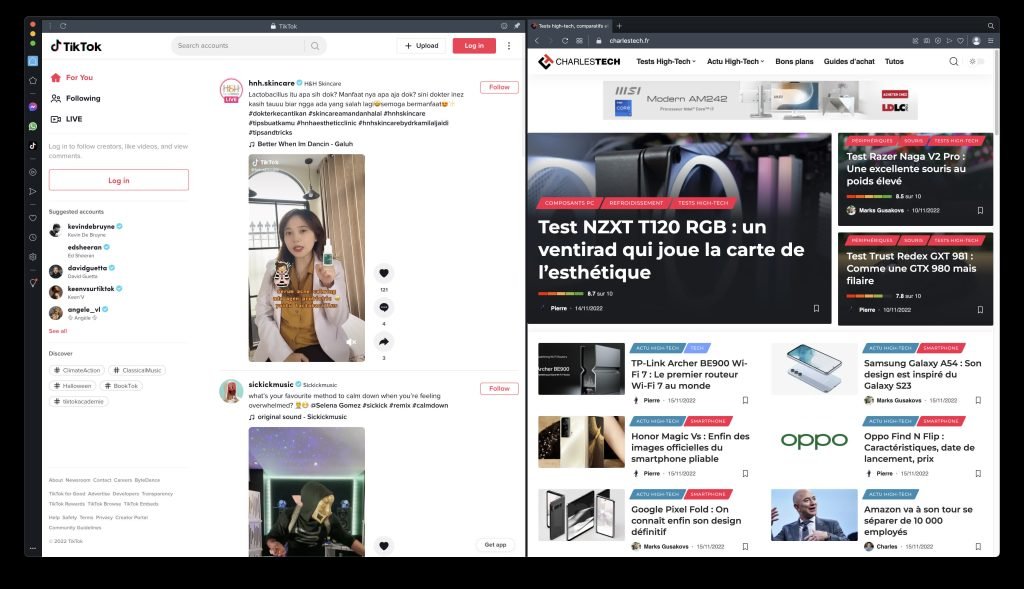Click the charlestech page vertical scrollbar
This screenshot has width=1024, height=589.
(997, 91)
